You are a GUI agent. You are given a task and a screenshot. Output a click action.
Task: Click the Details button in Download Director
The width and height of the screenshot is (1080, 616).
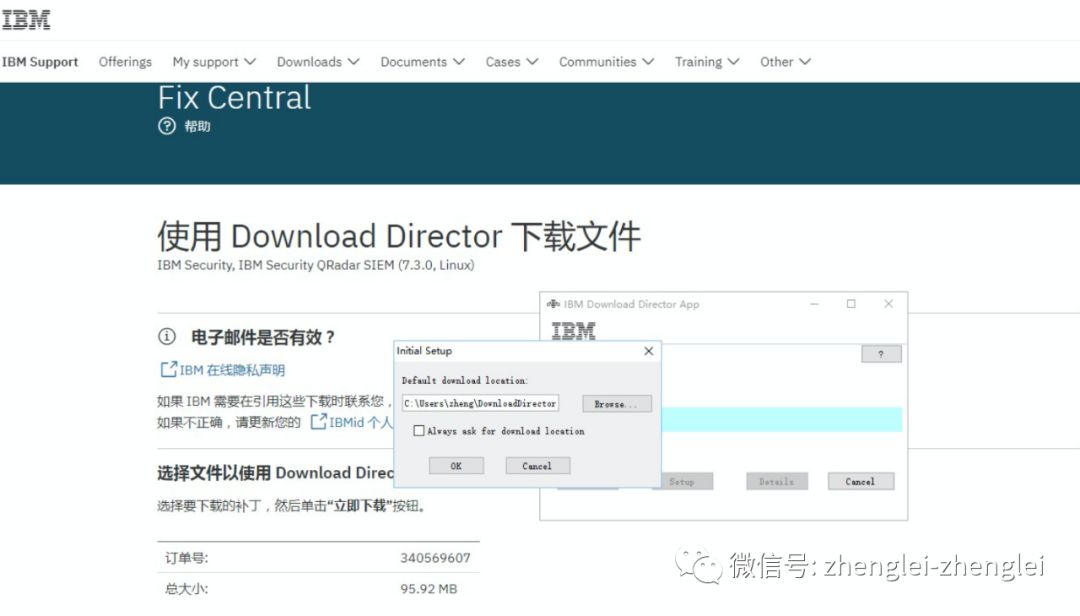pos(776,482)
